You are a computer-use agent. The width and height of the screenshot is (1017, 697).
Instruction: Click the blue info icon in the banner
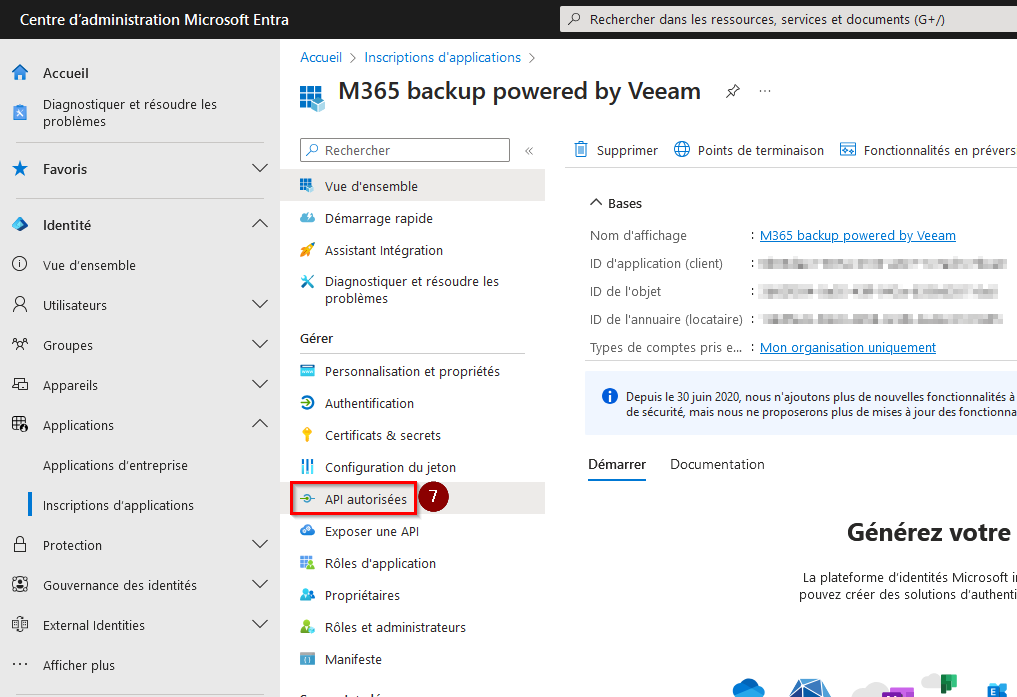click(610, 396)
